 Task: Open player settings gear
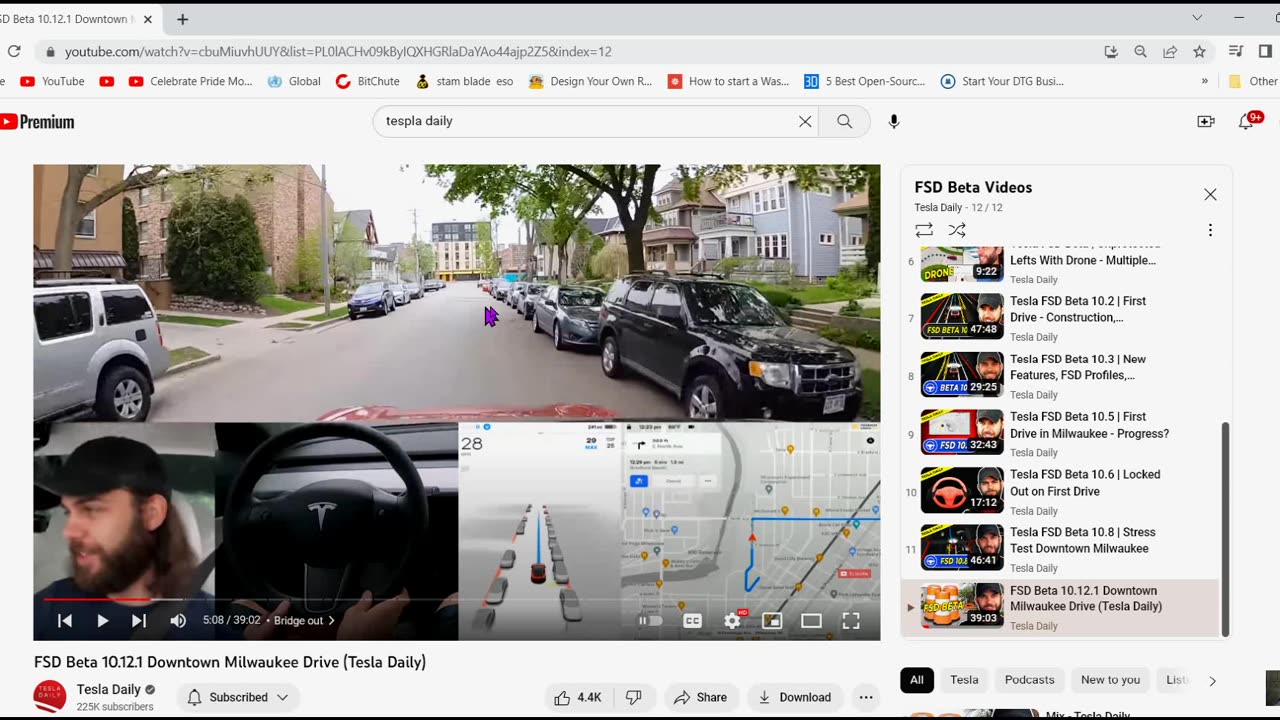732,621
